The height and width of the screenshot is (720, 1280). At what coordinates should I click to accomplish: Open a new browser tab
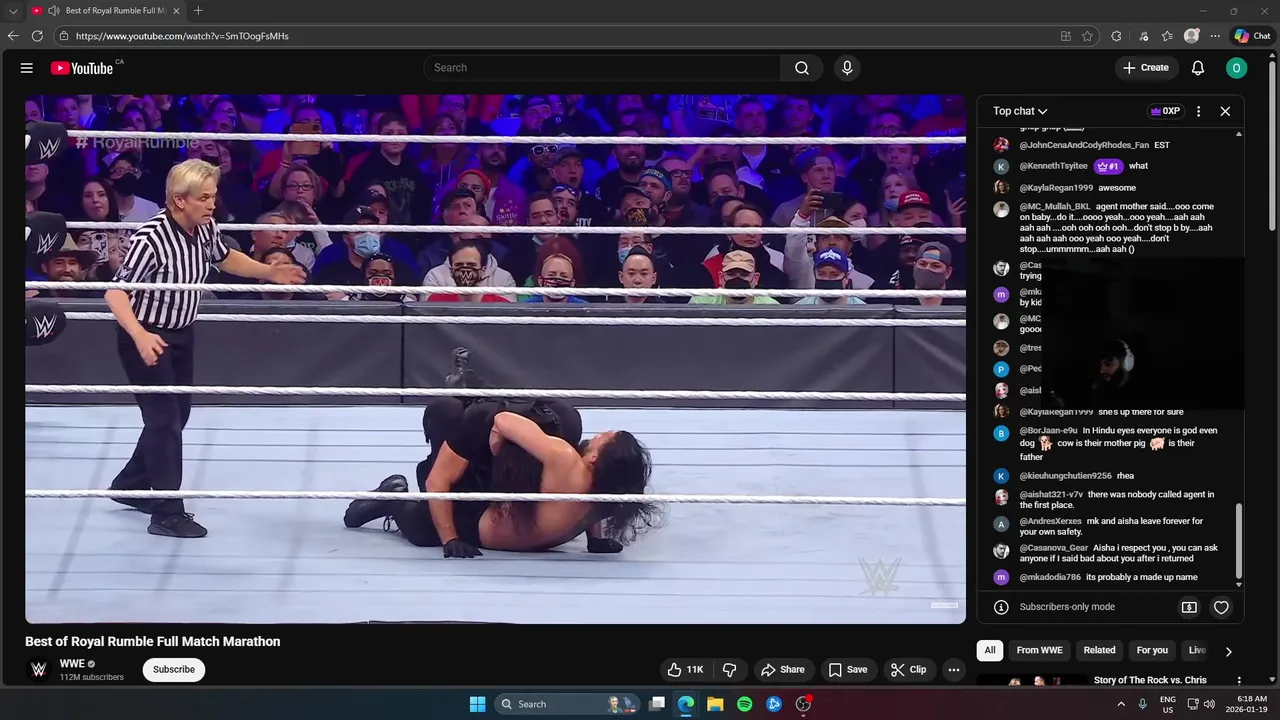pyautogui.click(x=198, y=11)
